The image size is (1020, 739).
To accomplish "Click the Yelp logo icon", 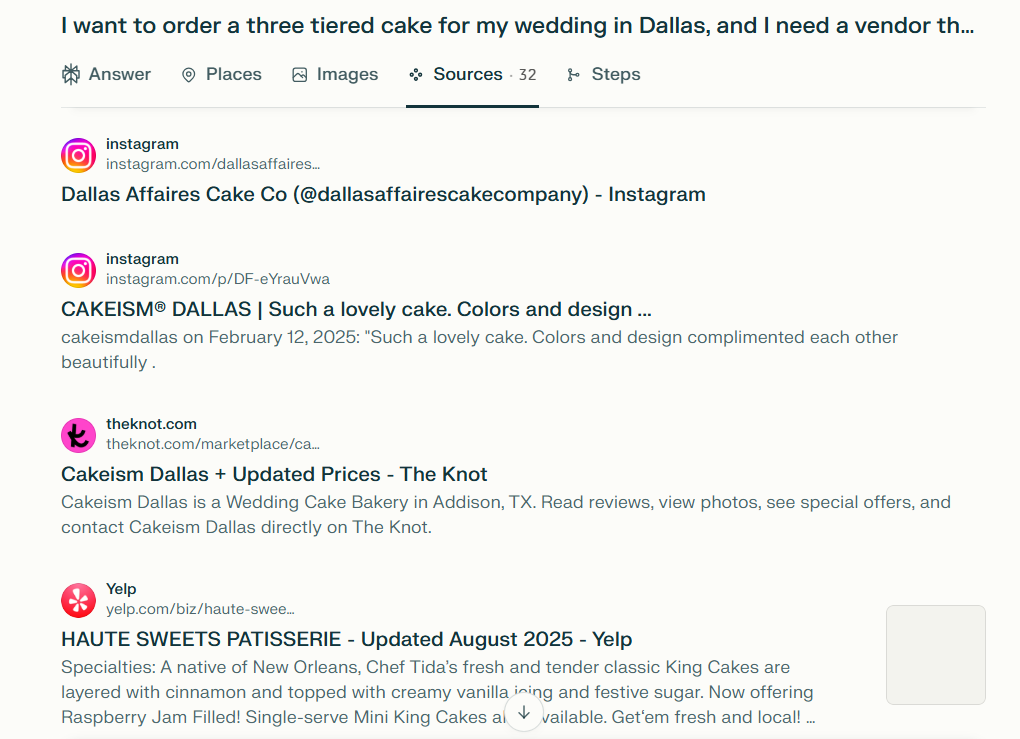I will 79,600.
